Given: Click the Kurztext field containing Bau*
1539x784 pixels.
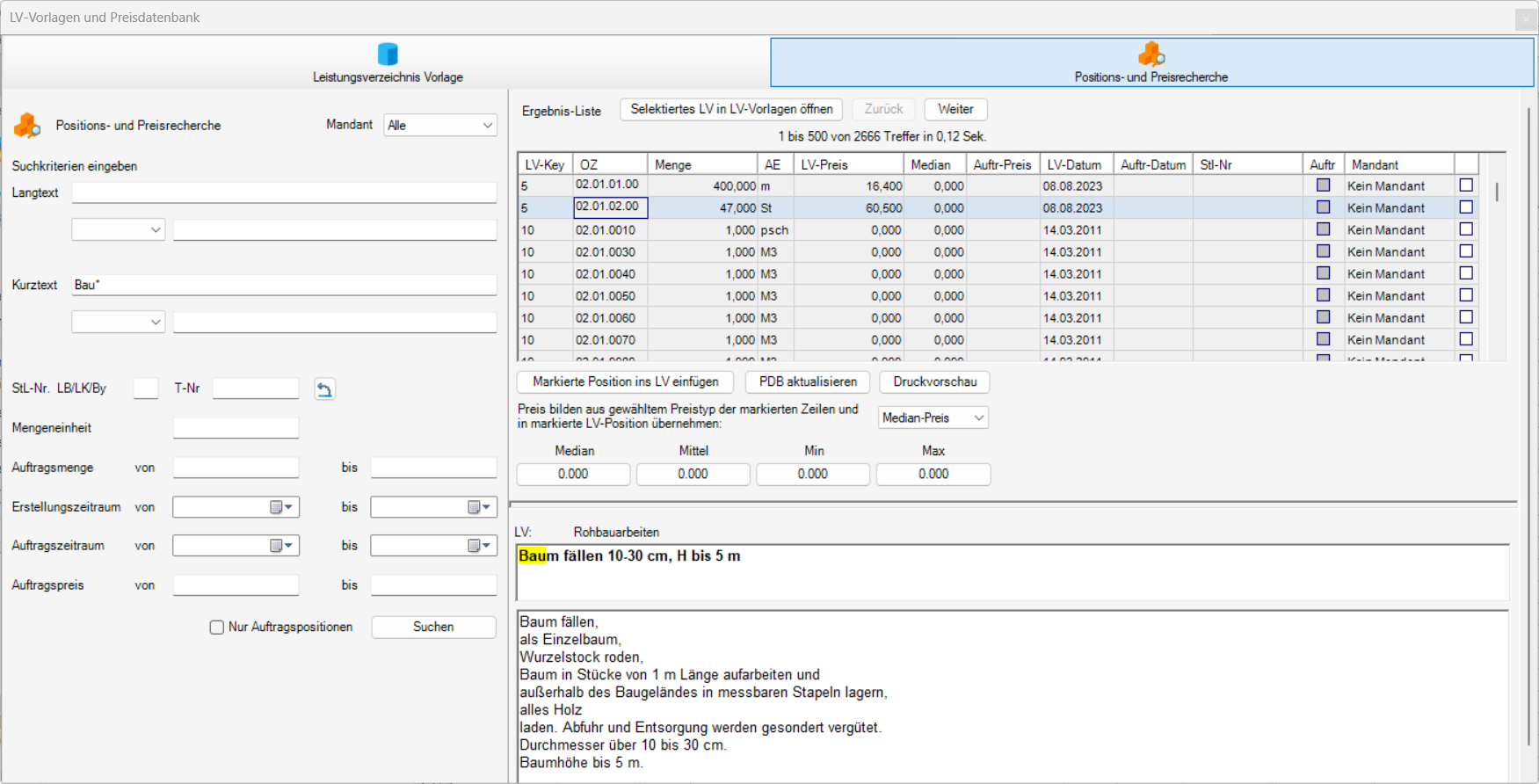Looking at the screenshot, I should tap(285, 286).
